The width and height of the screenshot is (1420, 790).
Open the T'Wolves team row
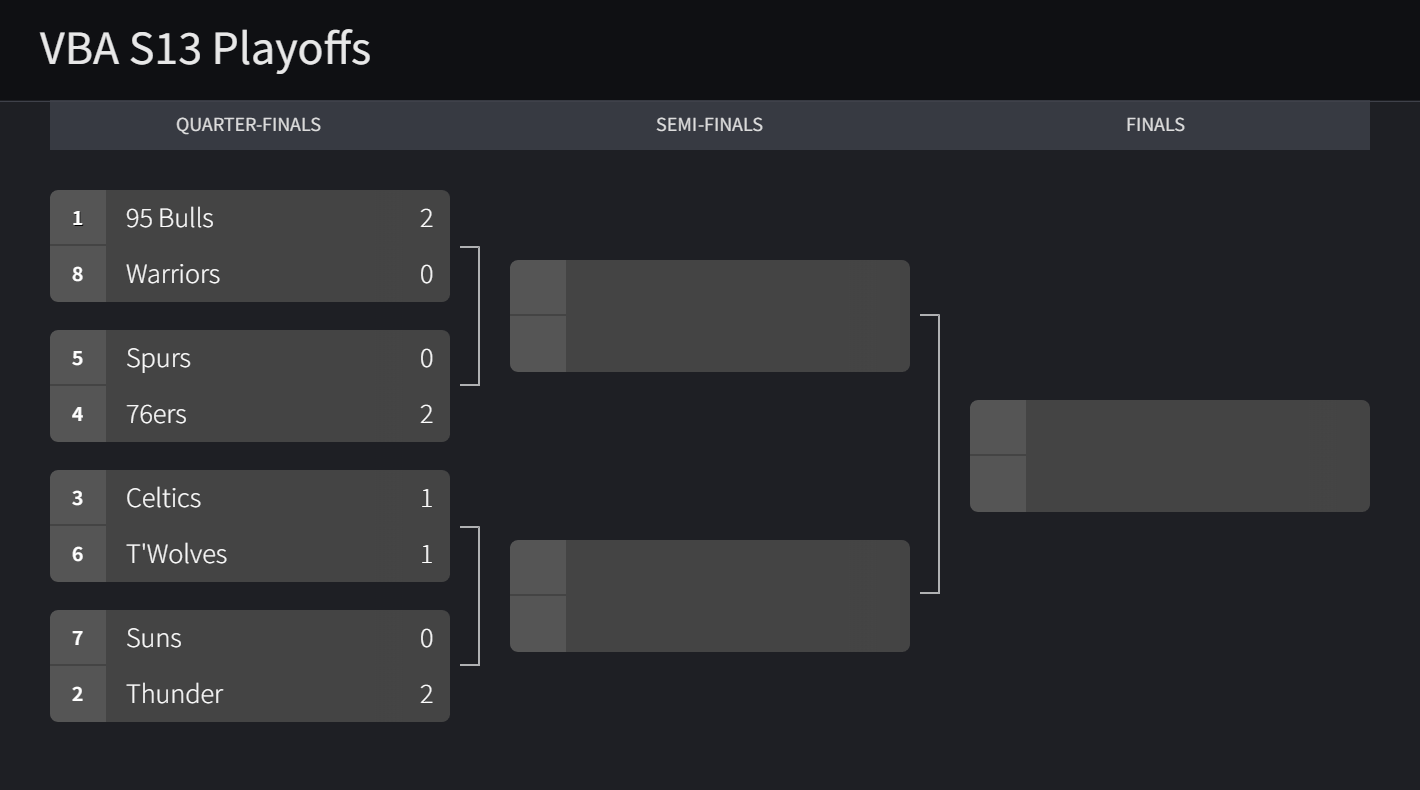[x=250, y=554]
